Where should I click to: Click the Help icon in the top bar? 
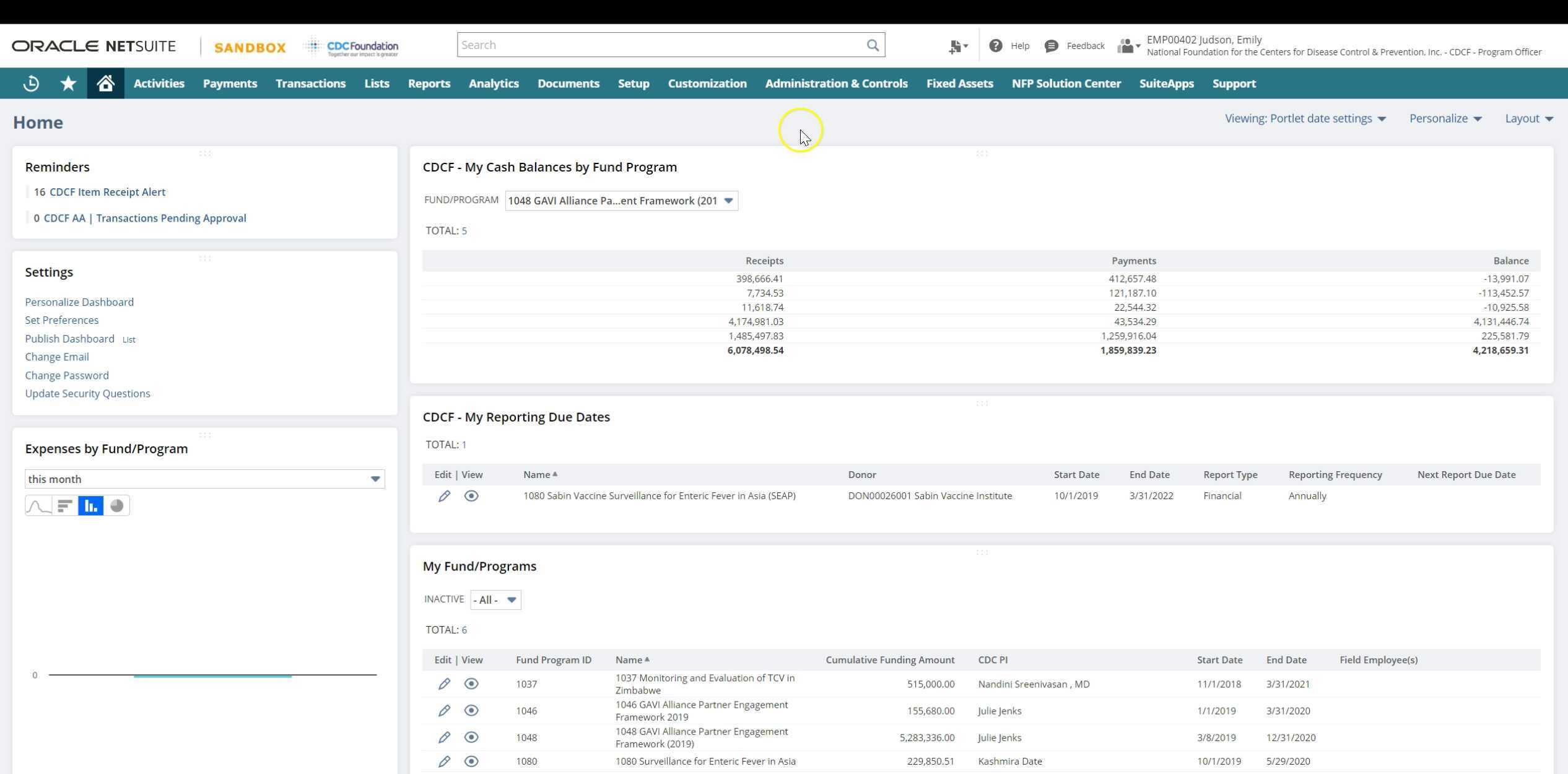(995, 45)
